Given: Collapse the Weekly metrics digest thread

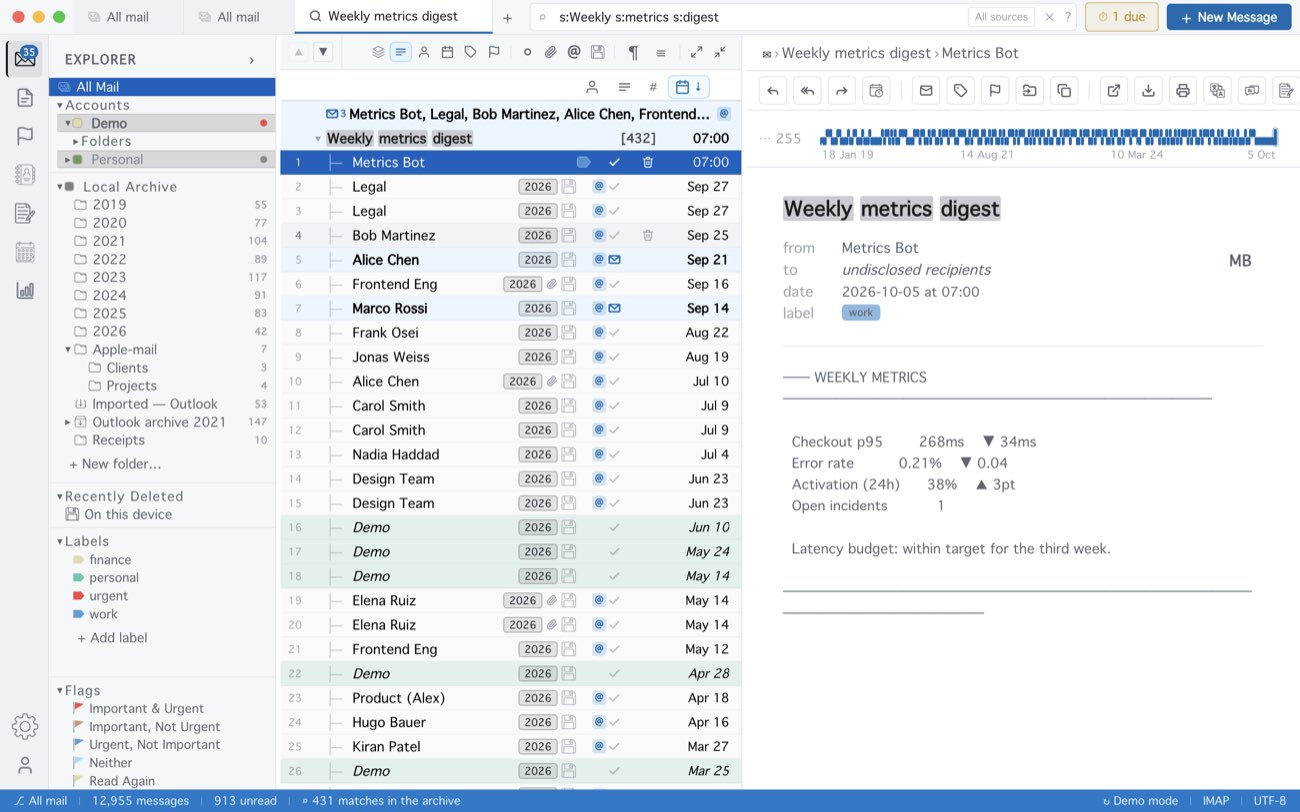Looking at the screenshot, I should click(x=318, y=138).
